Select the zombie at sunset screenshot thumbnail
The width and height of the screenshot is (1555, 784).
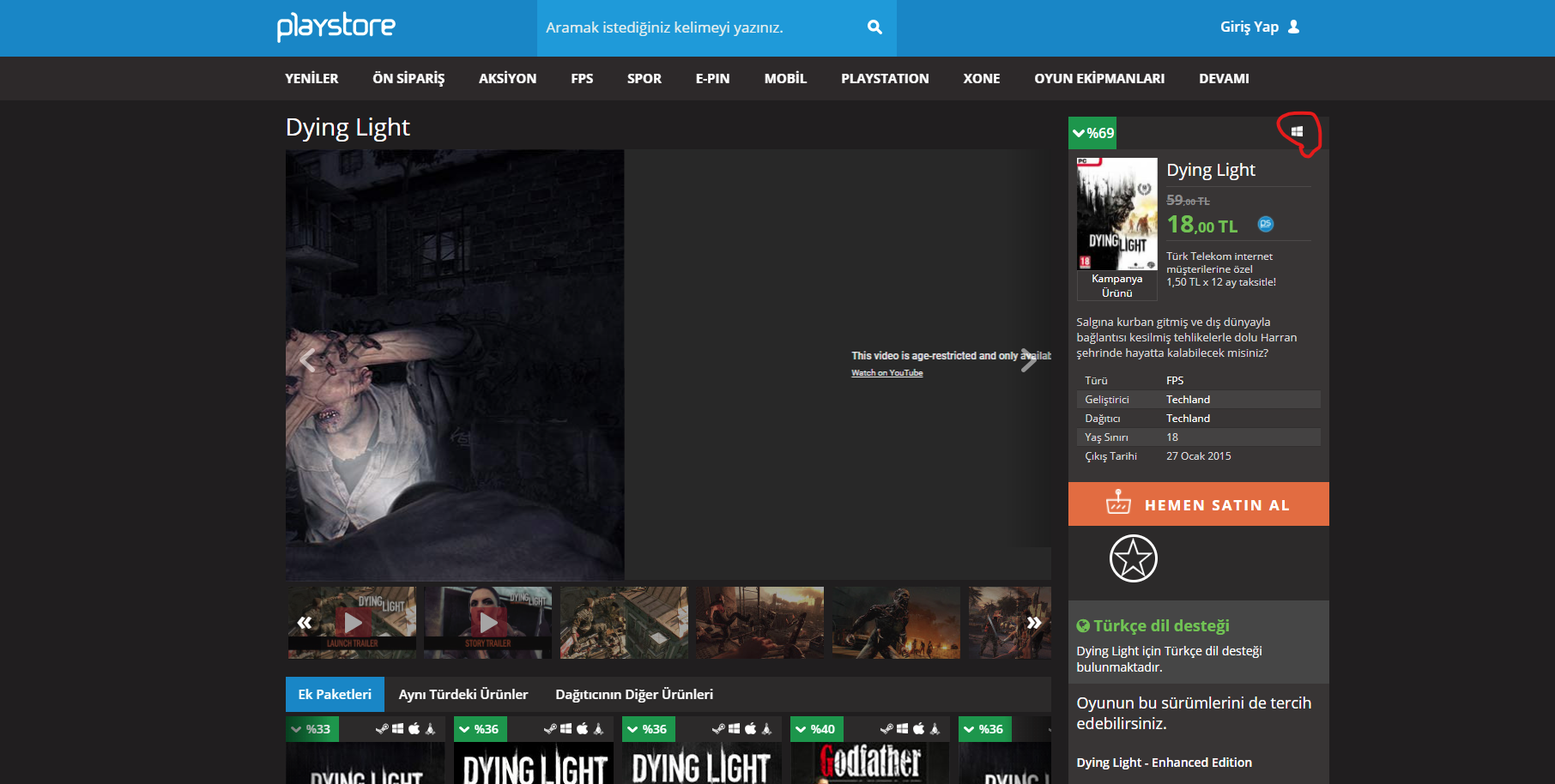(x=896, y=623)
